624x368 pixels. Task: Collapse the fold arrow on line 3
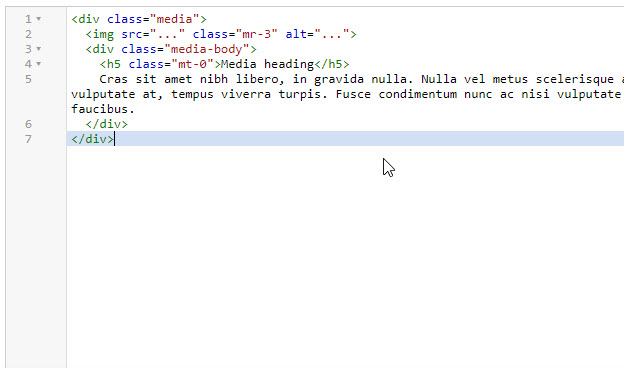(39, 49)
